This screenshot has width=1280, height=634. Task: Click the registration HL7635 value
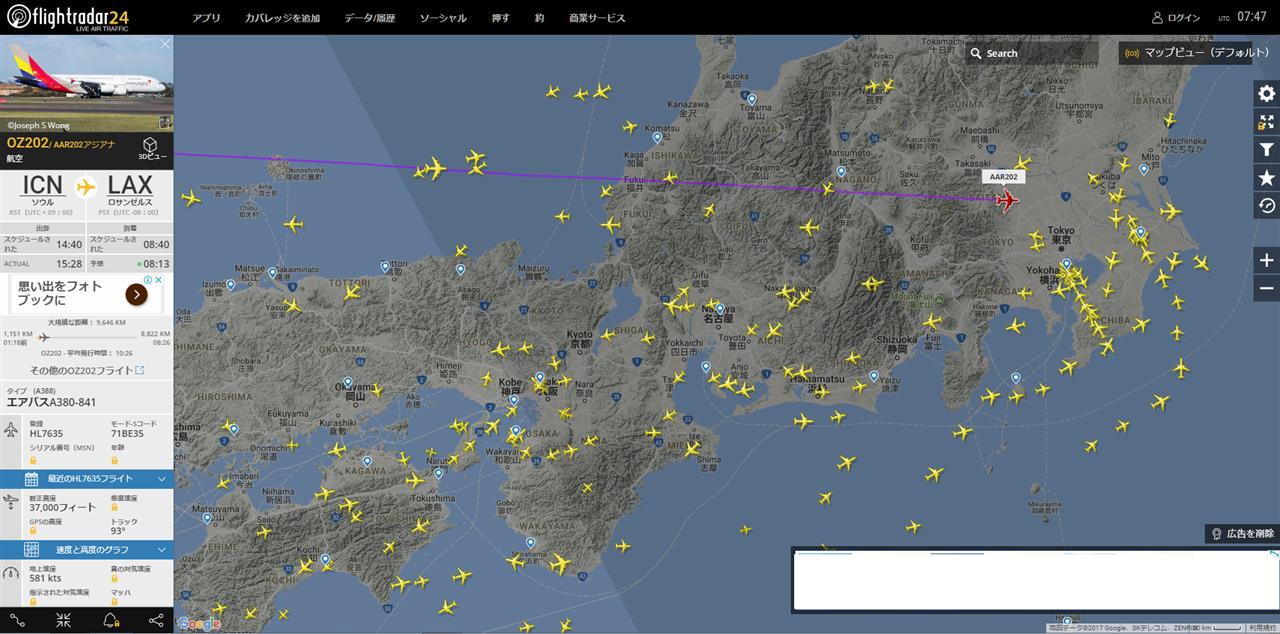point(46,434)
